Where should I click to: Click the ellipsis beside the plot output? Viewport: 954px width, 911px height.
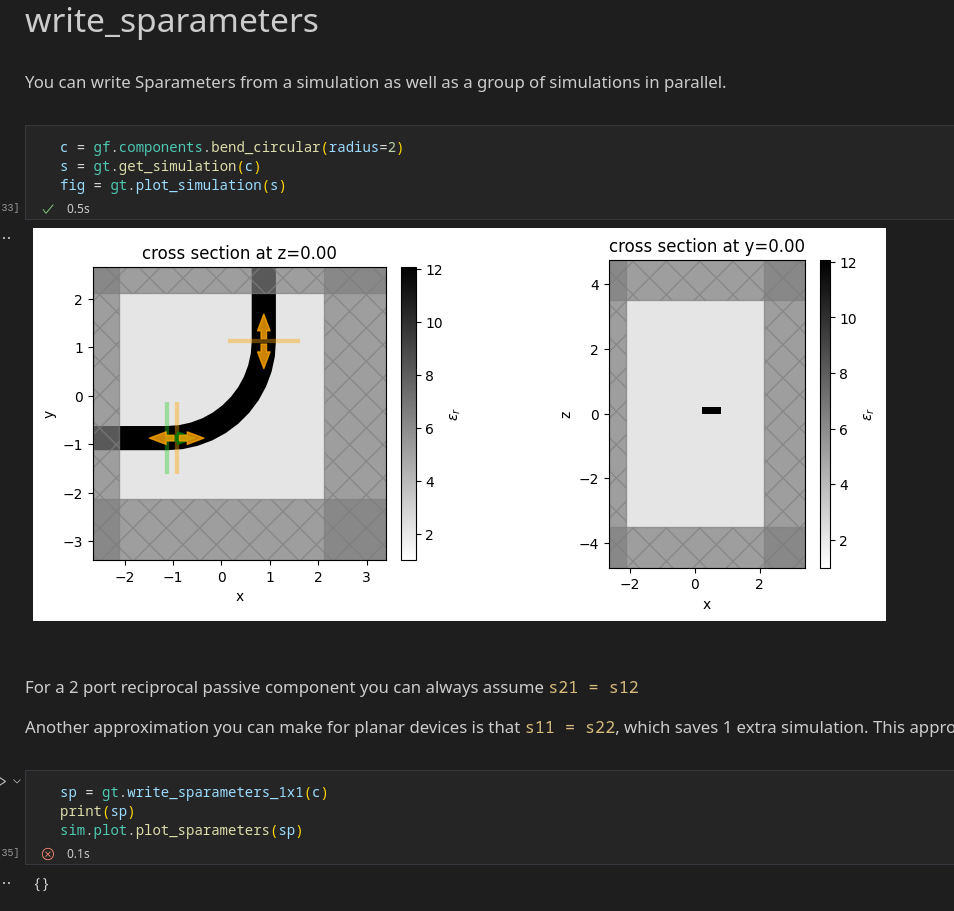coord(6,236)
